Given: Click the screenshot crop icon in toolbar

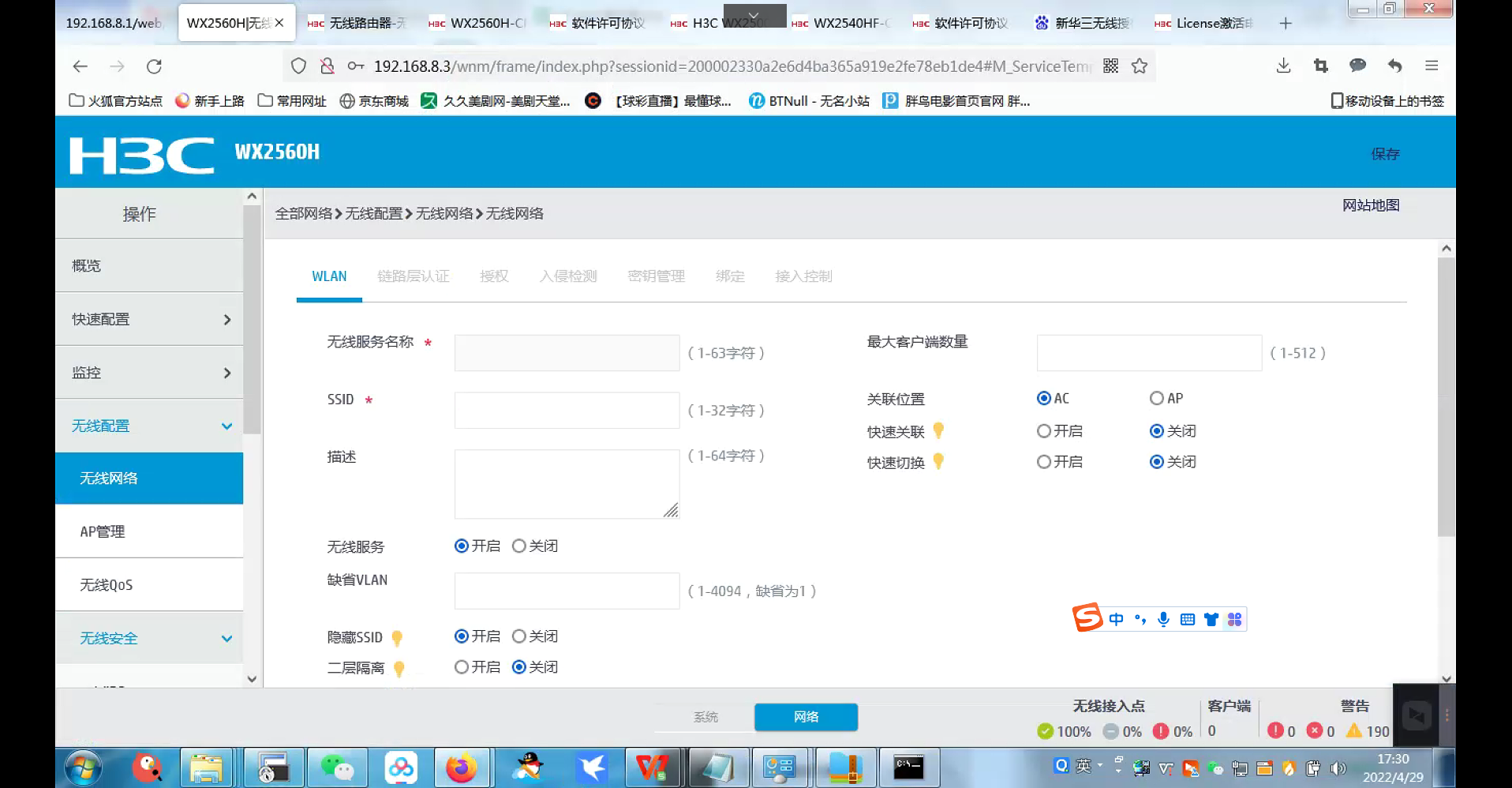Looking at the screenshot, I should tap(1321, 66).
